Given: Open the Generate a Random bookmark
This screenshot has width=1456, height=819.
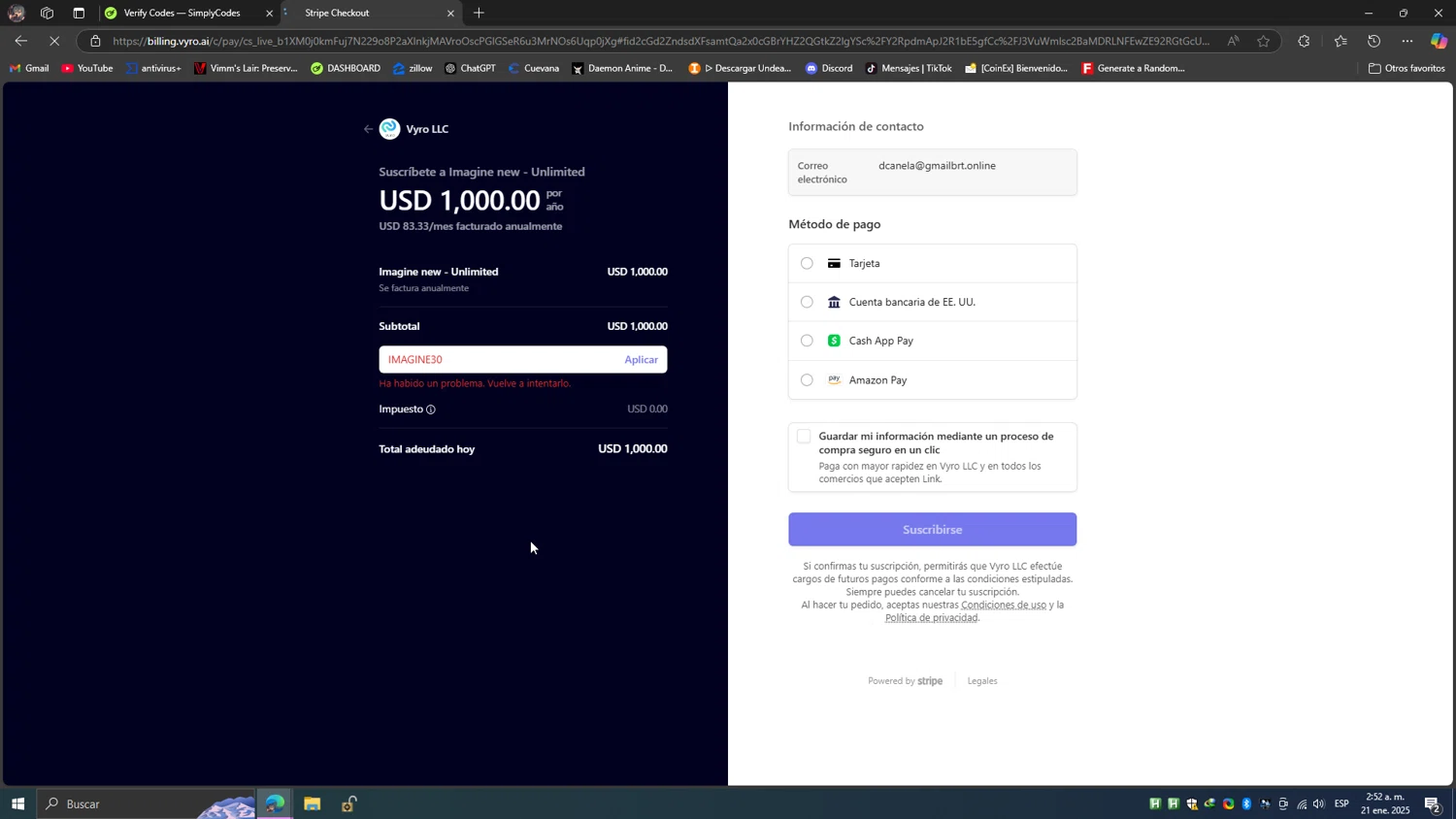Looking at the screenshot, I should coord(1133,68).
